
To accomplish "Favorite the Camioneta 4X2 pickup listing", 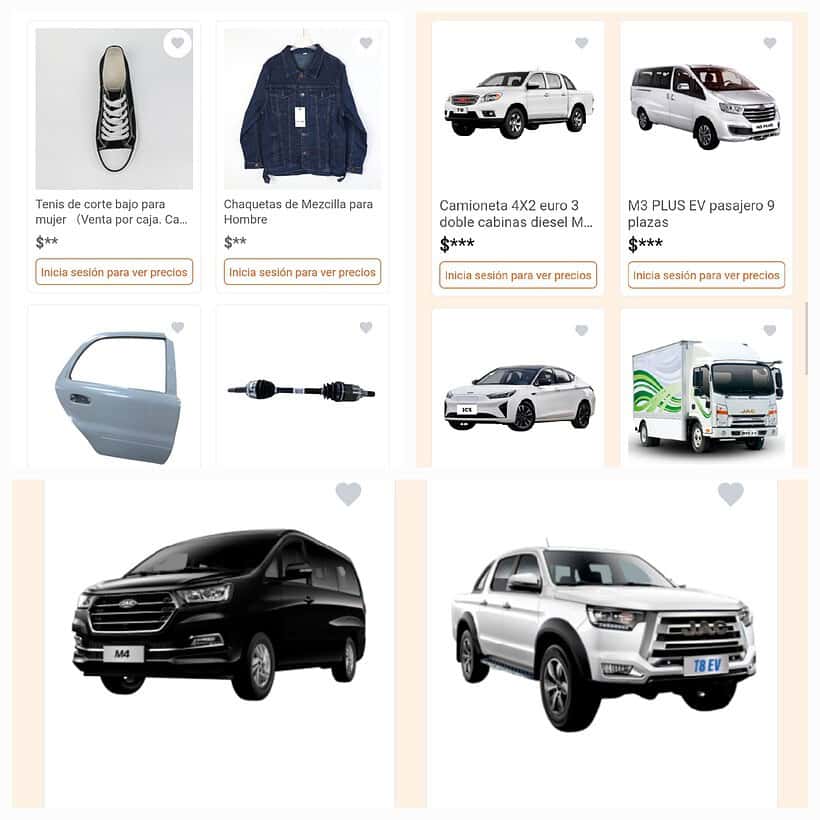I will coord(582,43).
